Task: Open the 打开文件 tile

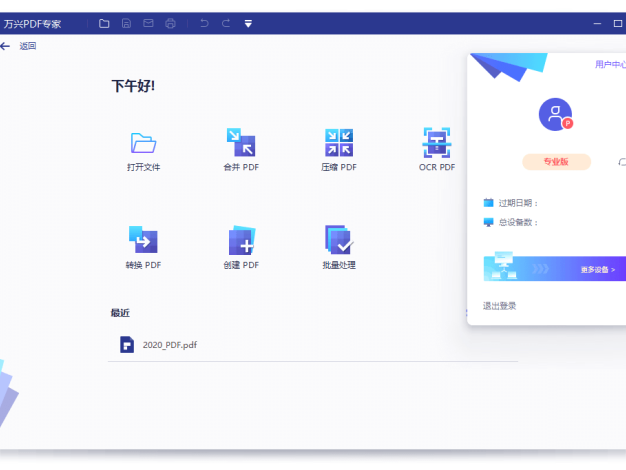Action: [143, 152]
